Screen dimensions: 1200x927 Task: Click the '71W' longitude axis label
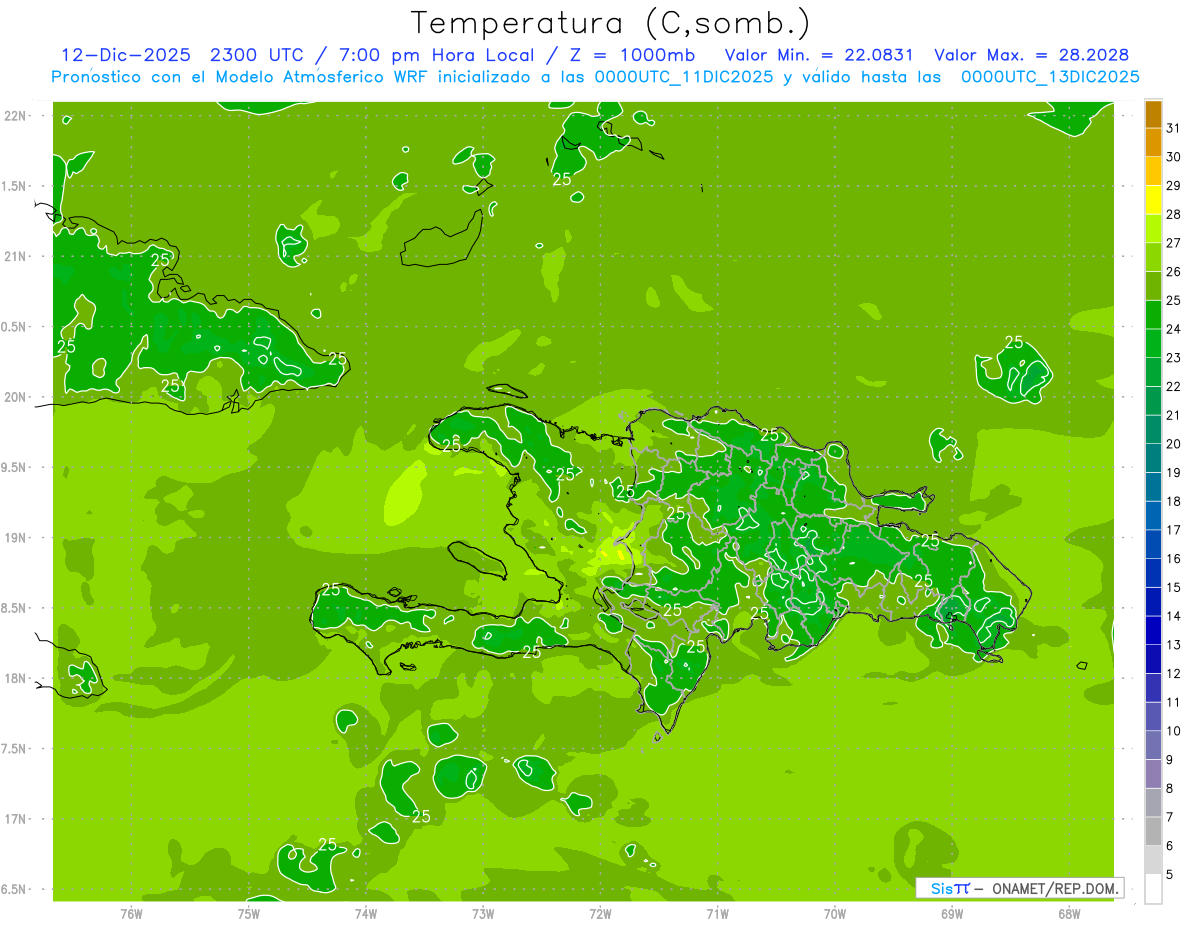(x=717, y=914)
